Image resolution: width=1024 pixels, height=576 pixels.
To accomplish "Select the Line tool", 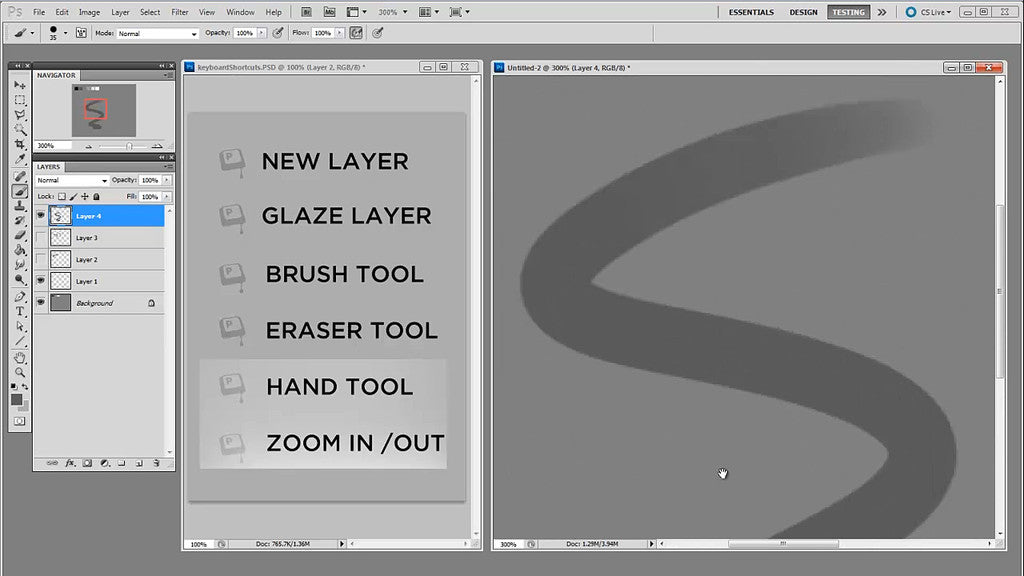I will [x=20, y=341].
